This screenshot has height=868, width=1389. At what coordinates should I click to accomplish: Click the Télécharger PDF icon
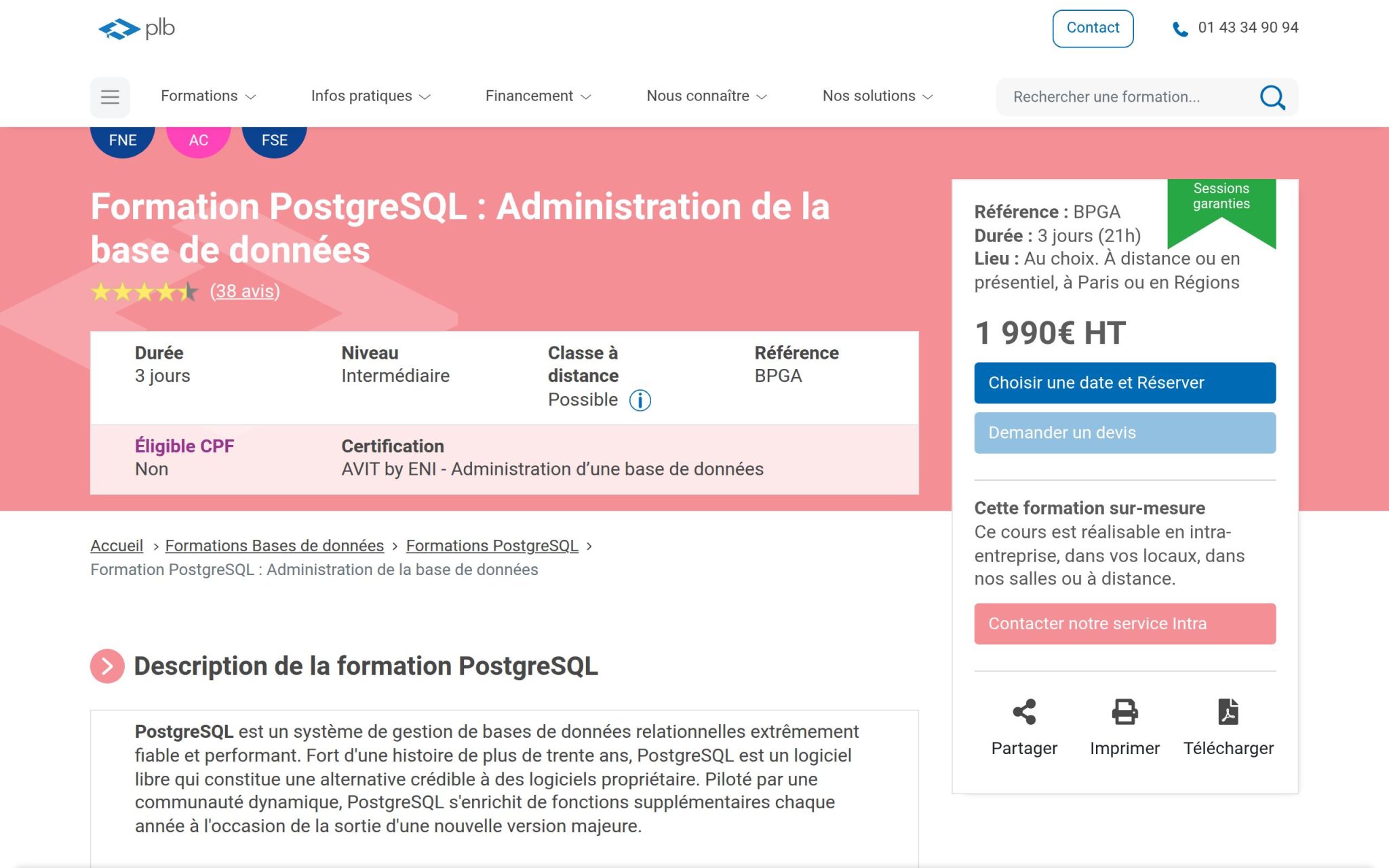click(x=1228, y=711)
